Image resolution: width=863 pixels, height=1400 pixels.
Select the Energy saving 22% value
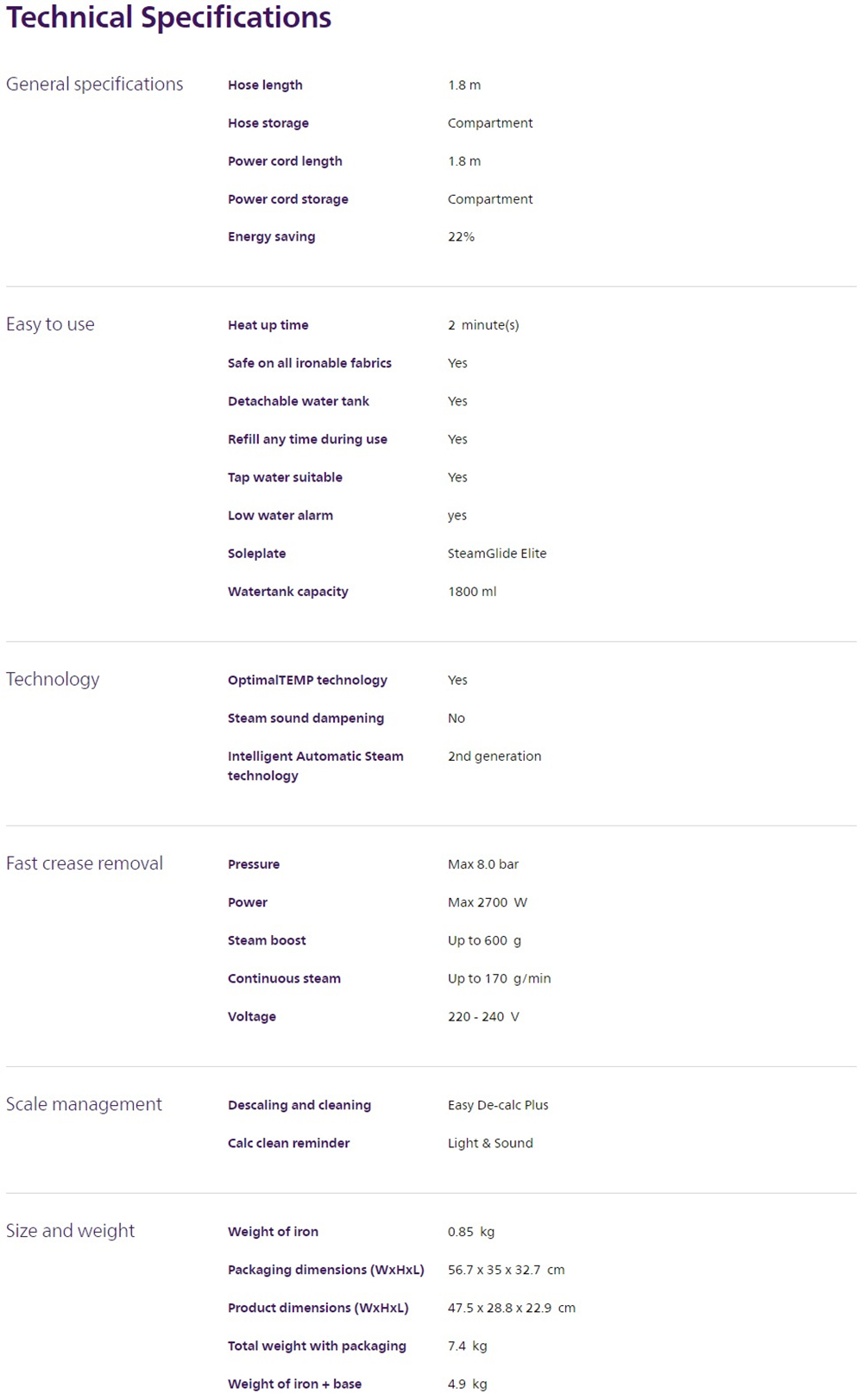point(461,237)
